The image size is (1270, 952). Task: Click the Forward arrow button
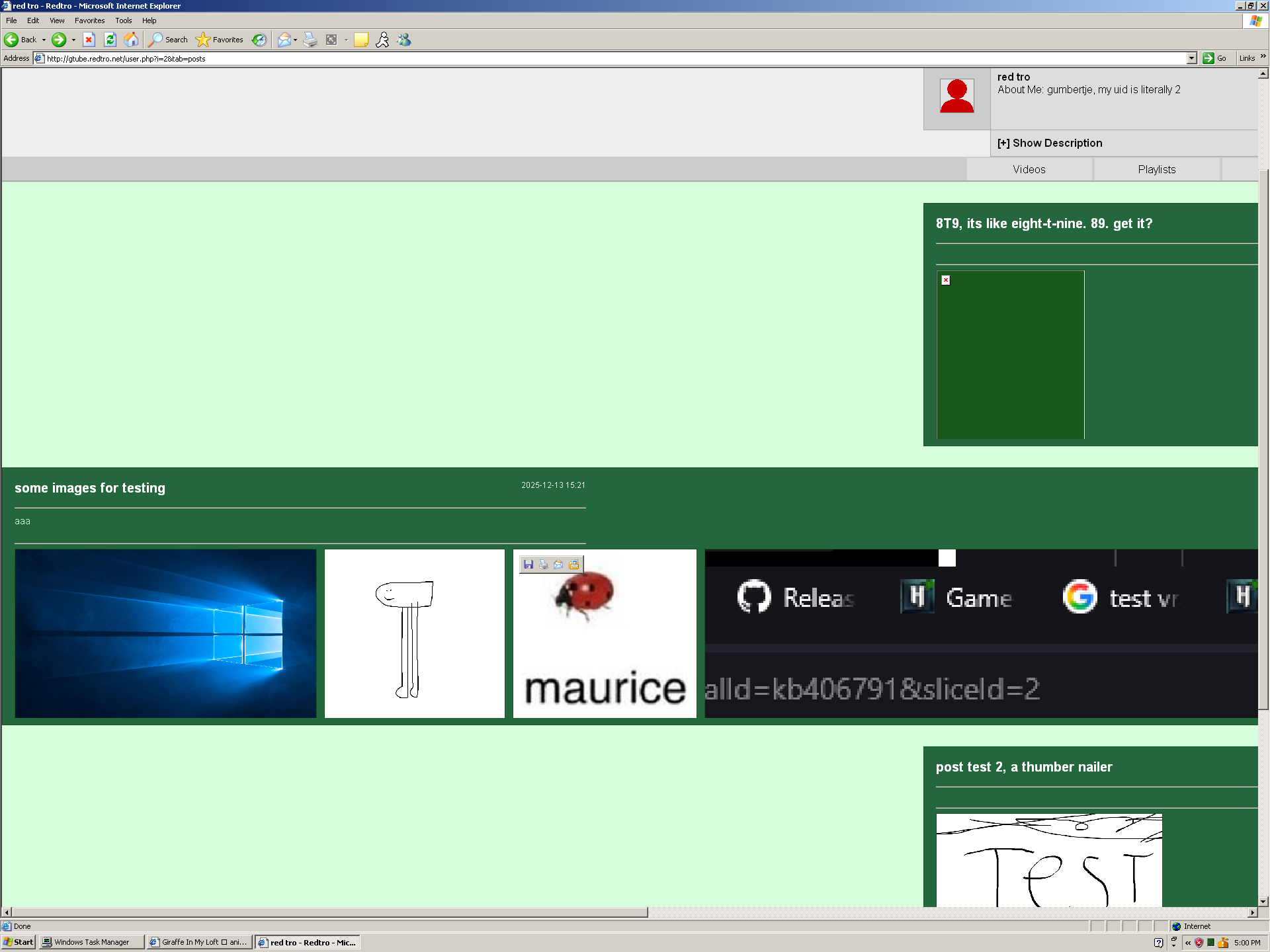[59, 40]
